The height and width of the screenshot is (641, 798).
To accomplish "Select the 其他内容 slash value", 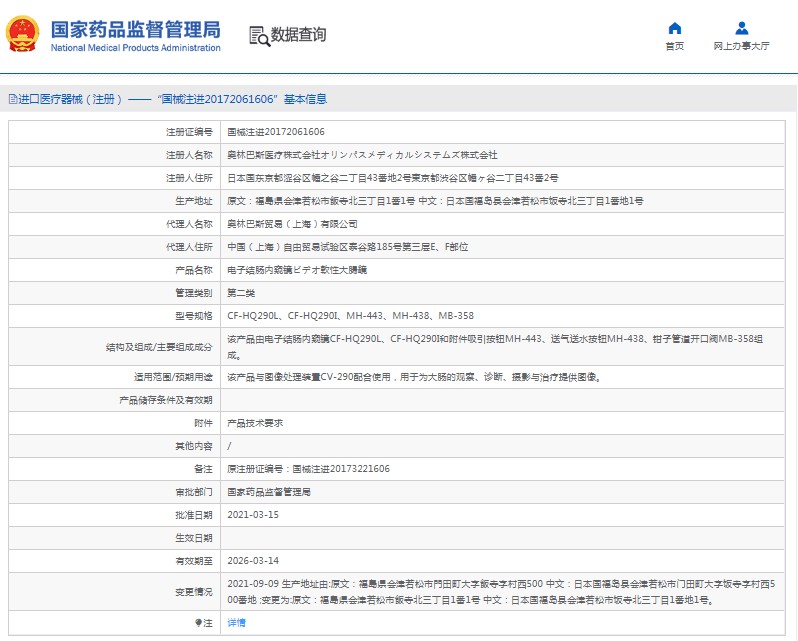I will 230,446.
